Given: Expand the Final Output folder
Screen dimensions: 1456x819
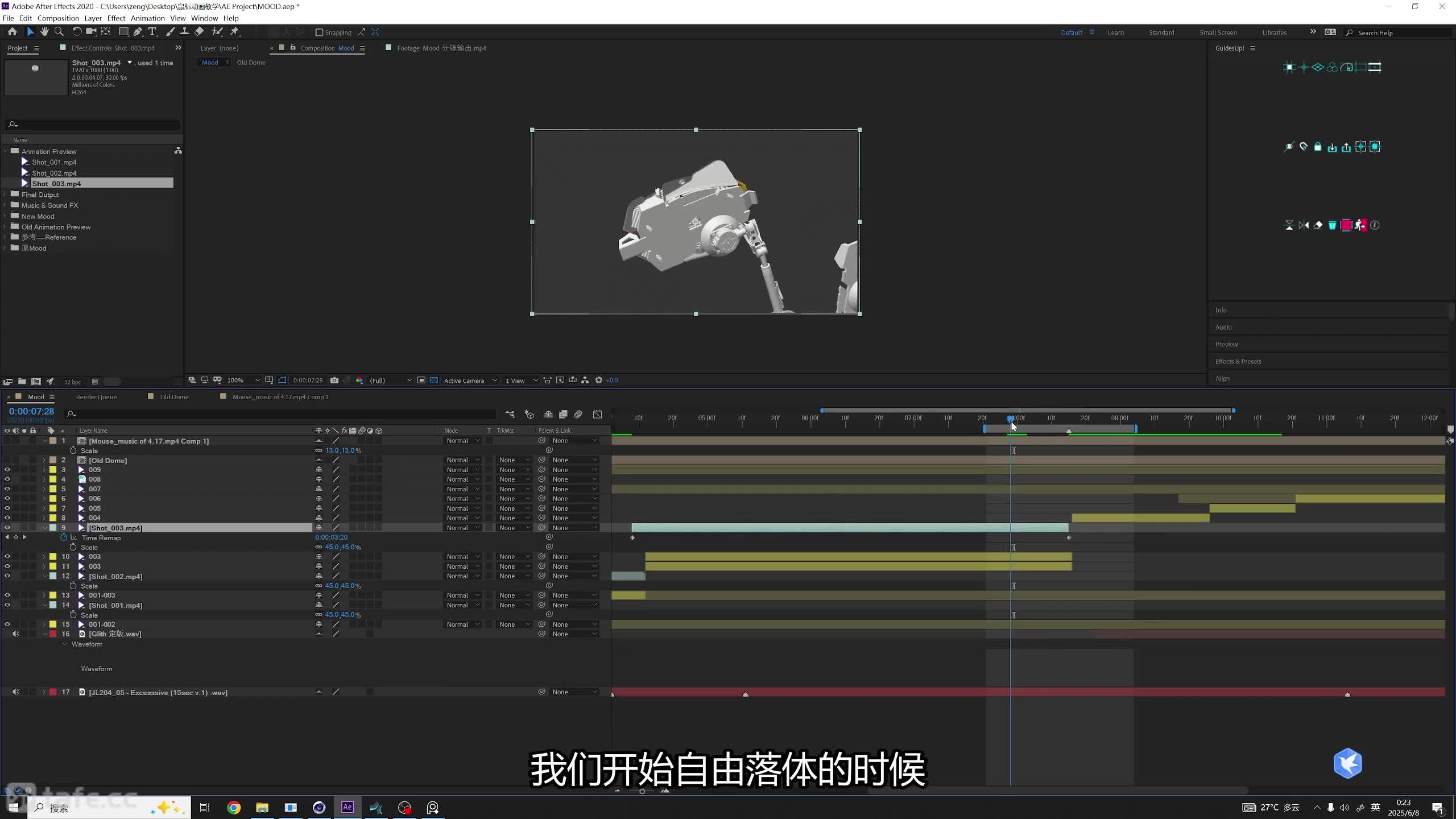Looking at the screenshot, I should click(5, 195).
